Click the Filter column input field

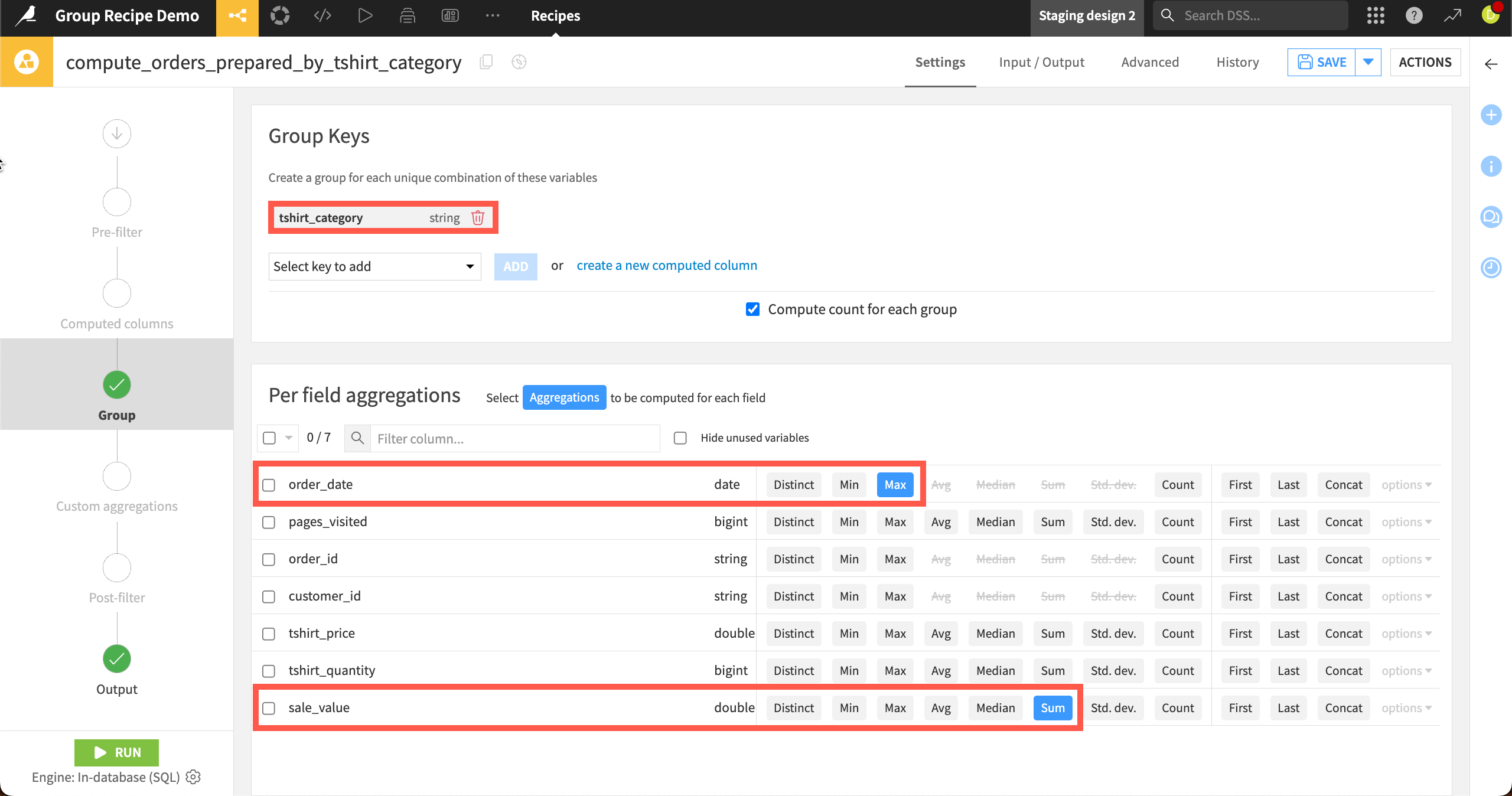tap(514, 438)
